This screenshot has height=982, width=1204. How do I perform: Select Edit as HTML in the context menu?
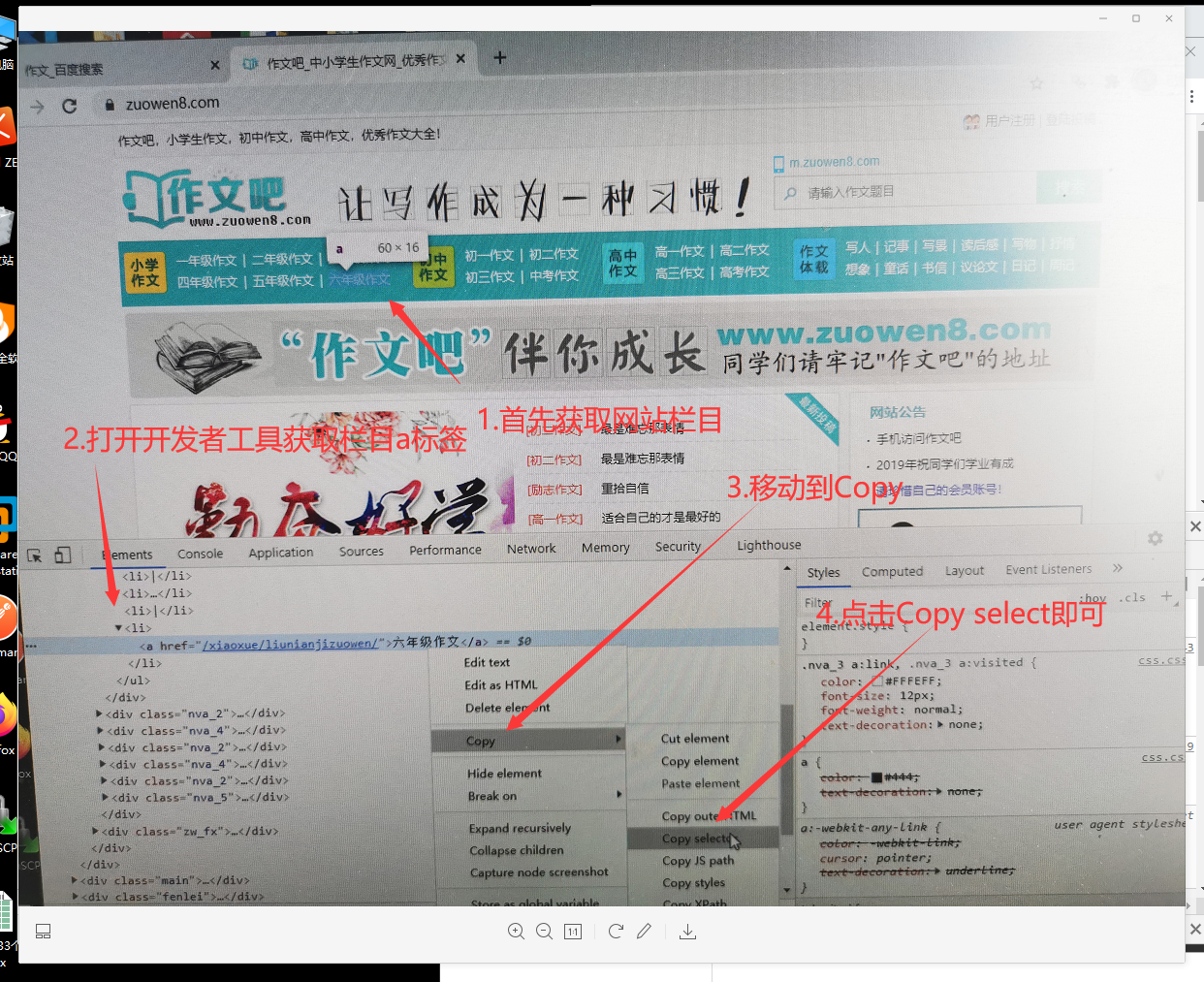pyautogui.click(x=500, y=684)
